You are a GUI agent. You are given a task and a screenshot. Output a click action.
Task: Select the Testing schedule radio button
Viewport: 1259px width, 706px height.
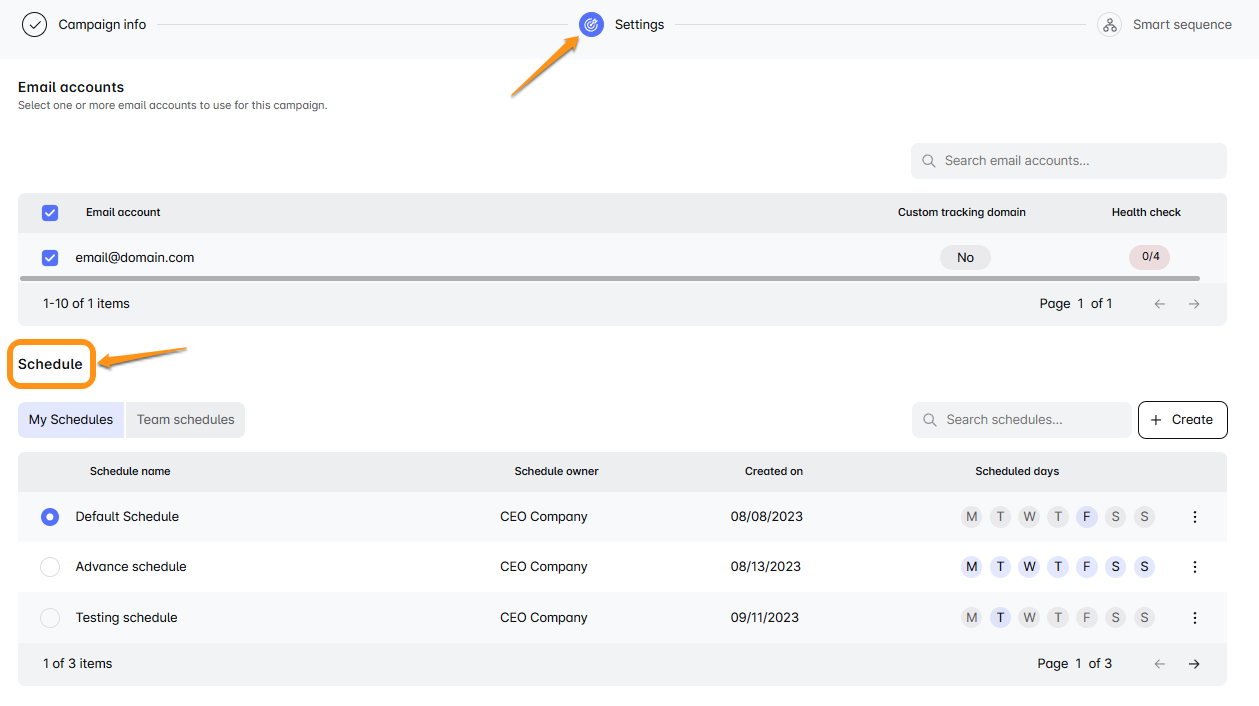click(x=50, y=618)
